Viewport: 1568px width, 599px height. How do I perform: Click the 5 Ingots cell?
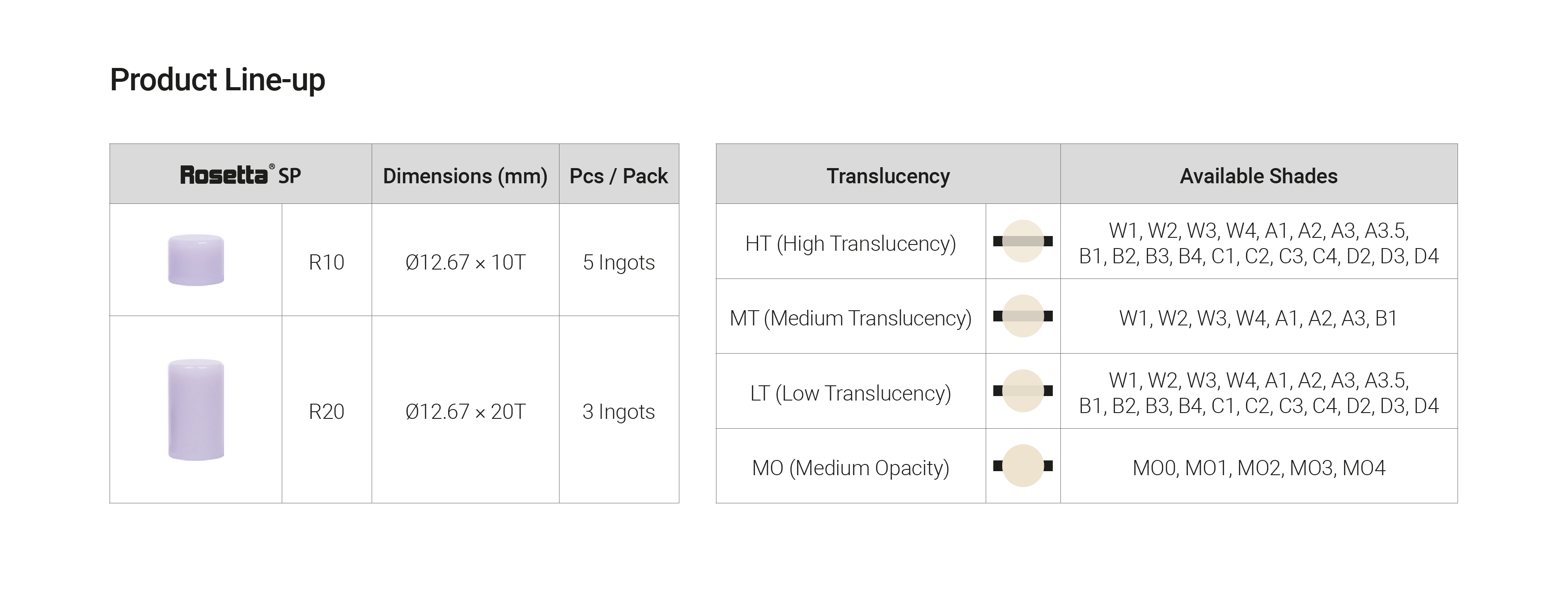pyautogui.click(x=619, y=262)
